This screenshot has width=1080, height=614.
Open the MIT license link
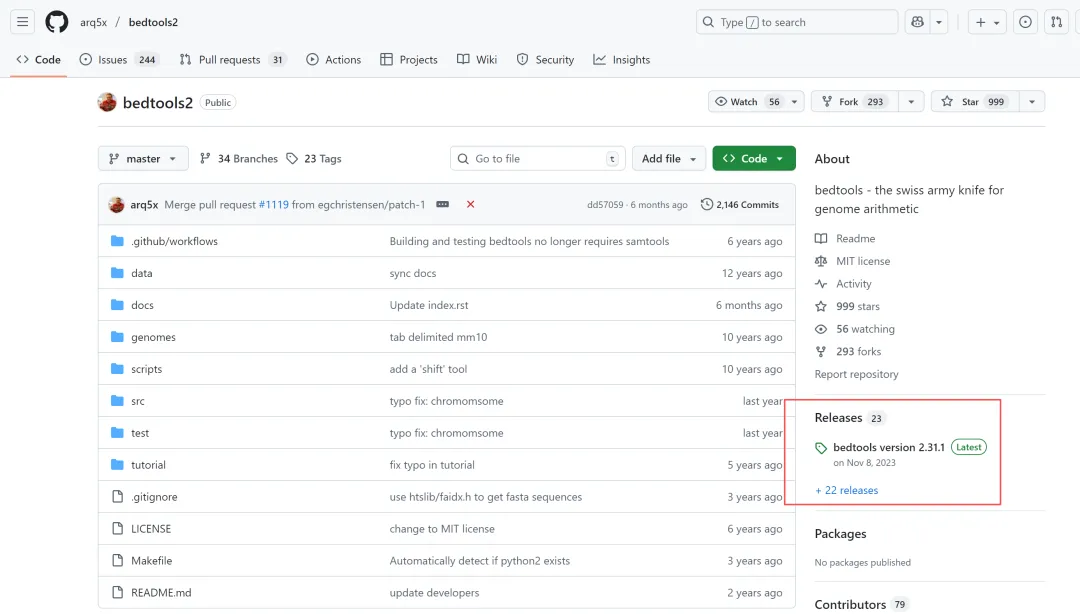853,261
